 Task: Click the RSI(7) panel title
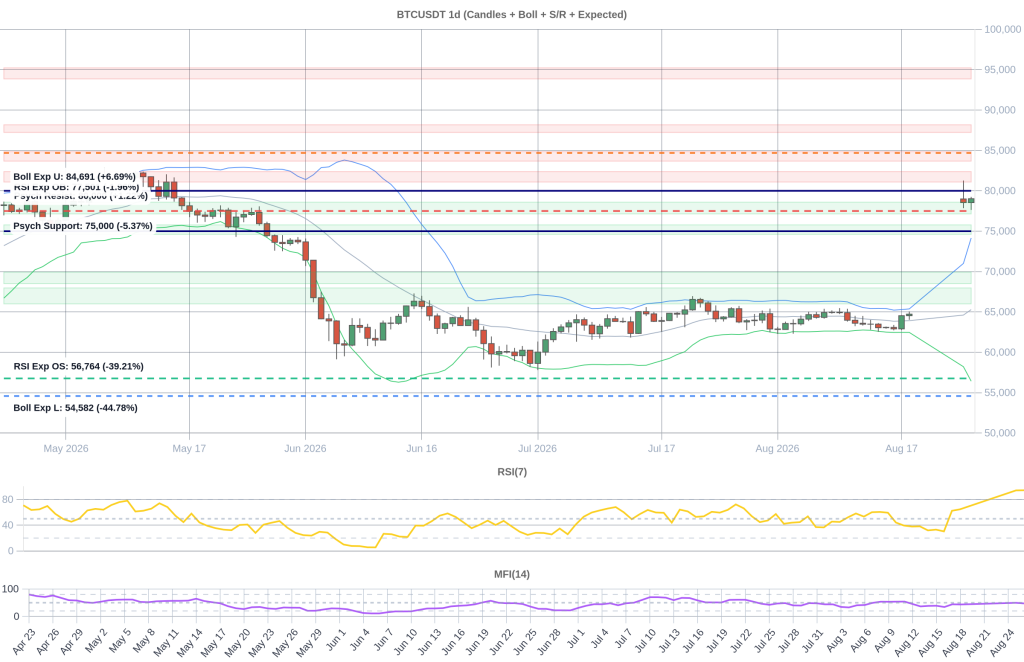512,472
